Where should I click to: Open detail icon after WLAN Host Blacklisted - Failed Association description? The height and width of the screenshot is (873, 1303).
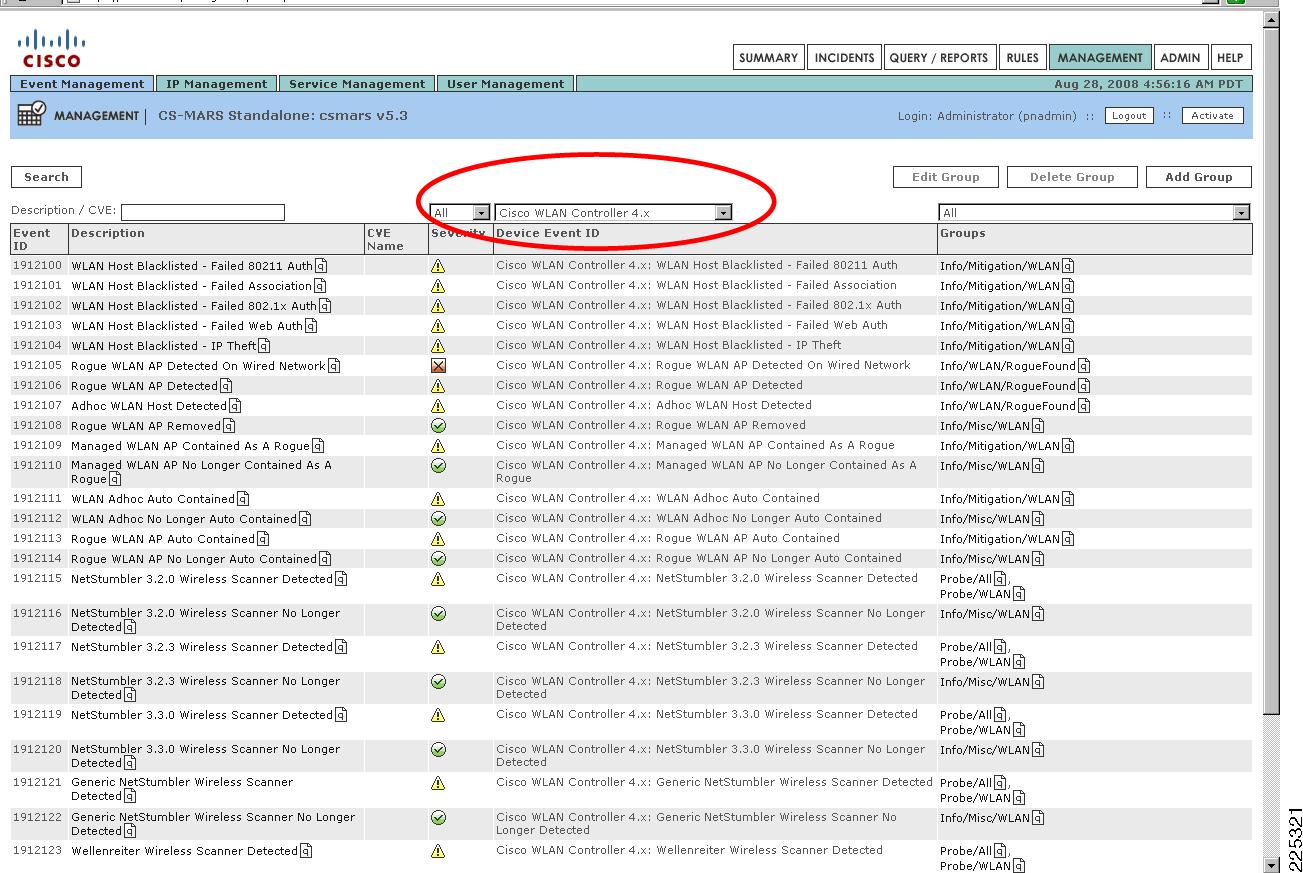(321, 286)
